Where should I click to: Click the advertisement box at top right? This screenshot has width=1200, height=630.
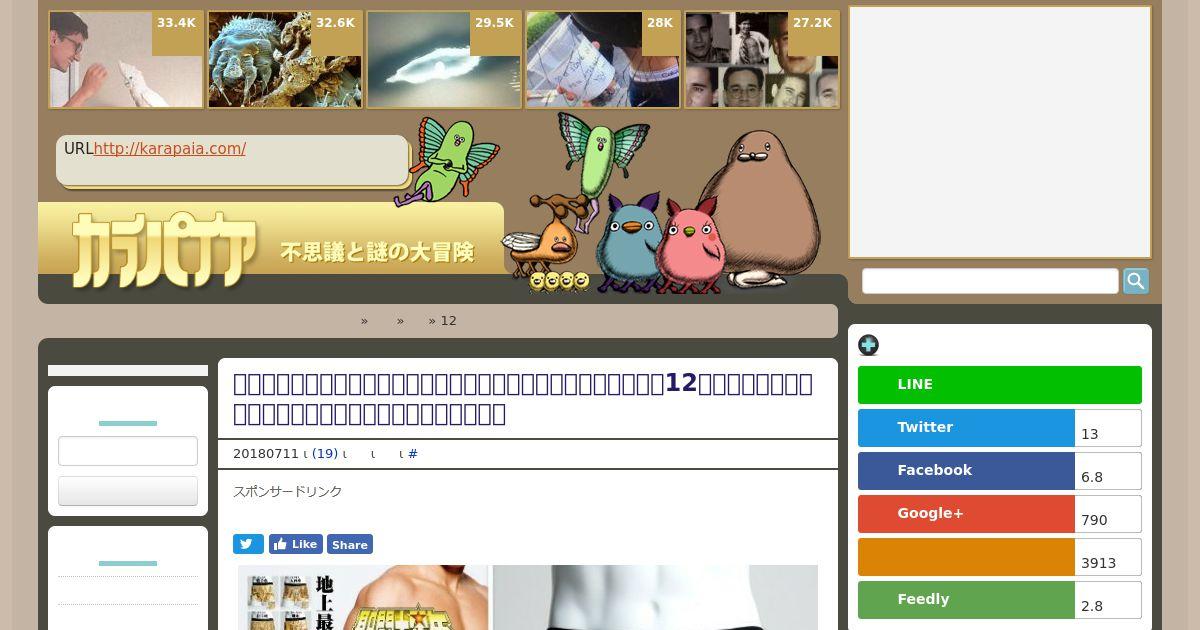(1000, 132)
